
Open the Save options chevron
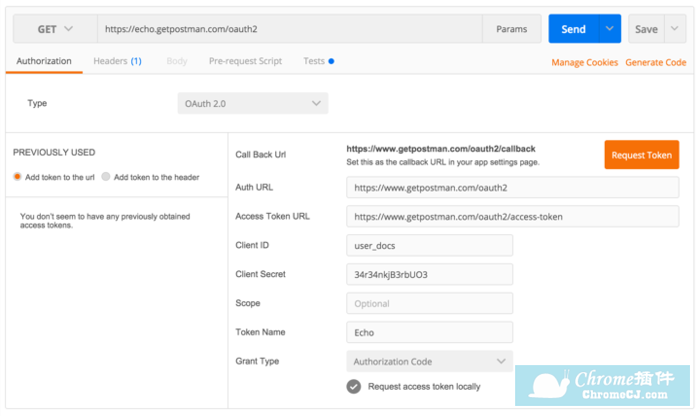coord(675,29)
